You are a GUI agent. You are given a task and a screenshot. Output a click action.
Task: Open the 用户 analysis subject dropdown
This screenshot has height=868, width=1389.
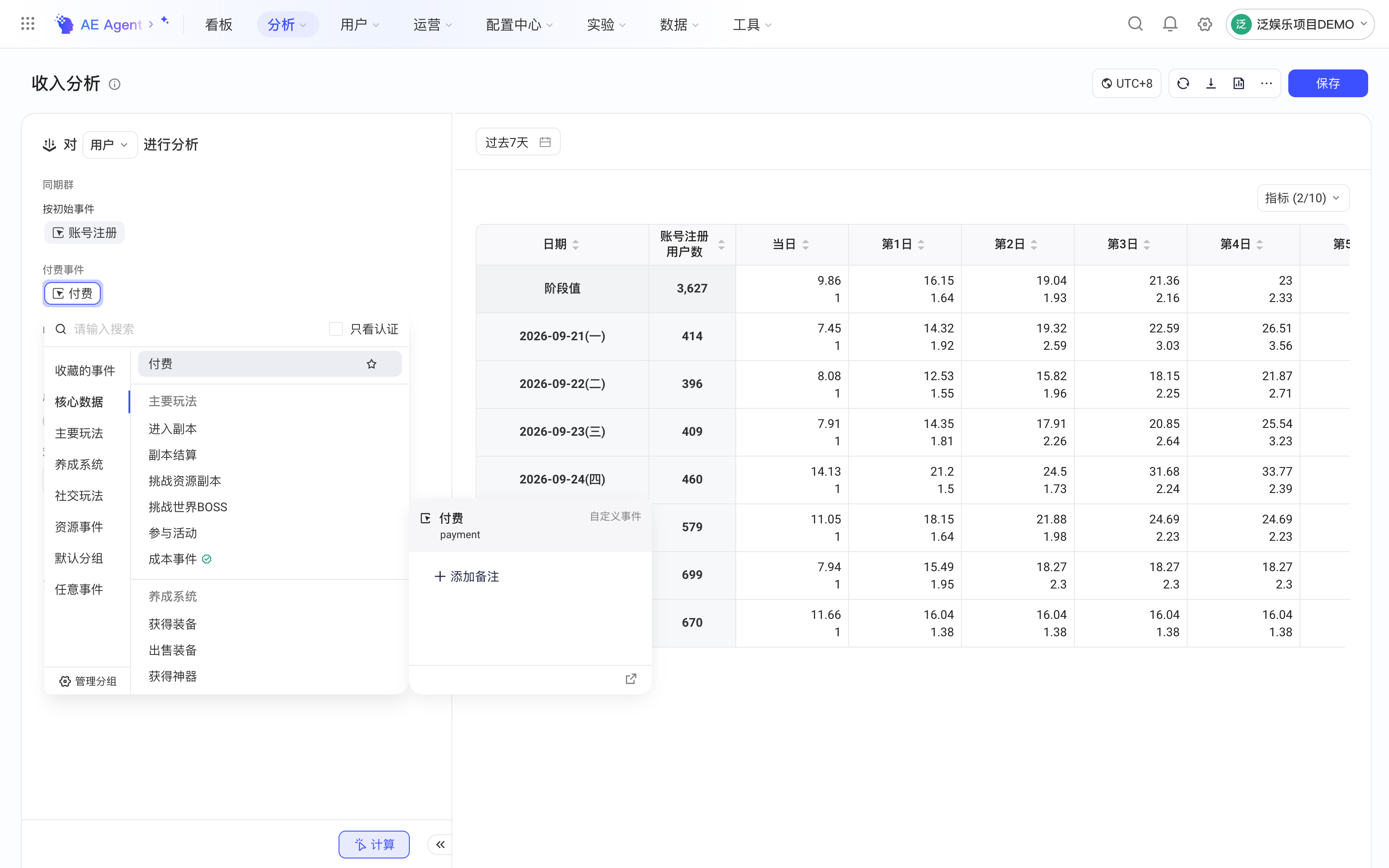(x=110, y=145)
